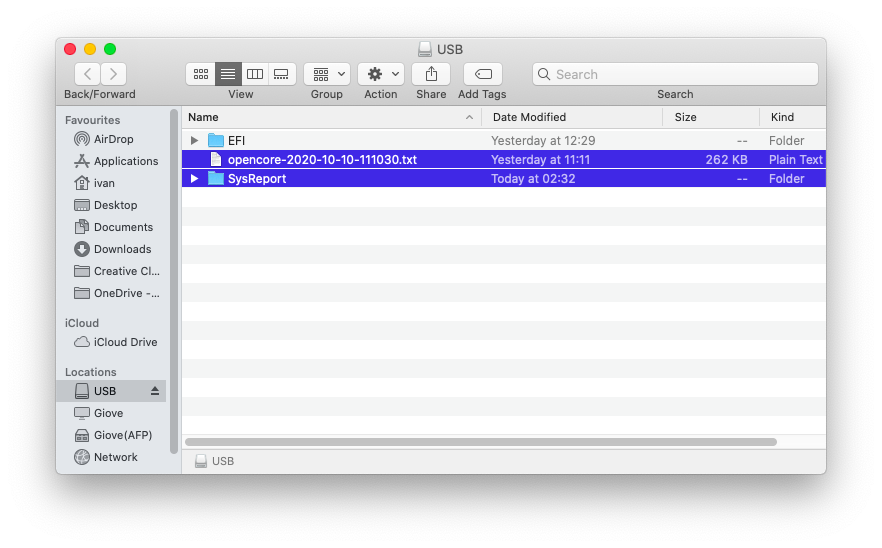Open Downloads in the sidebar

pyautogui.click(x=112, y=249)
